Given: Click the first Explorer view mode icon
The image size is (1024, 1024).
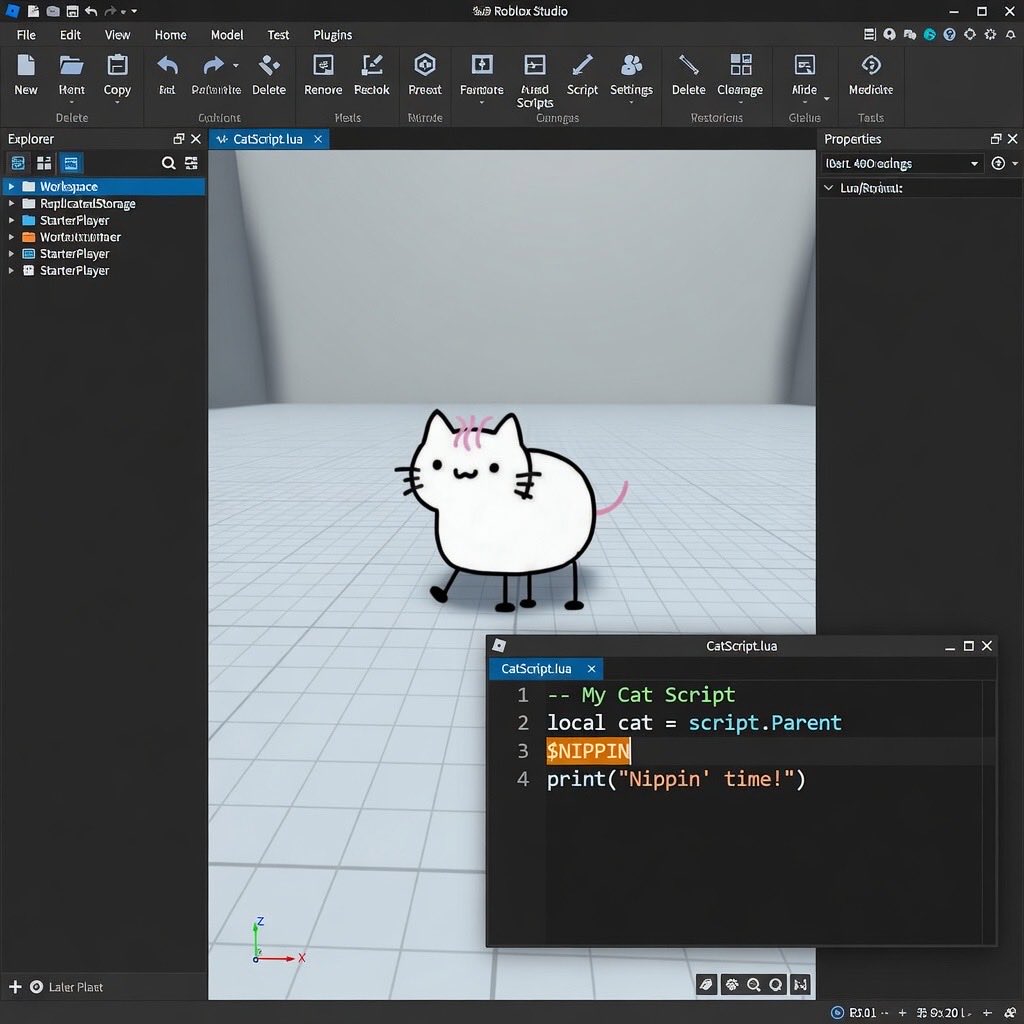Looking at the screenshot, I should (x=18, y=163).
